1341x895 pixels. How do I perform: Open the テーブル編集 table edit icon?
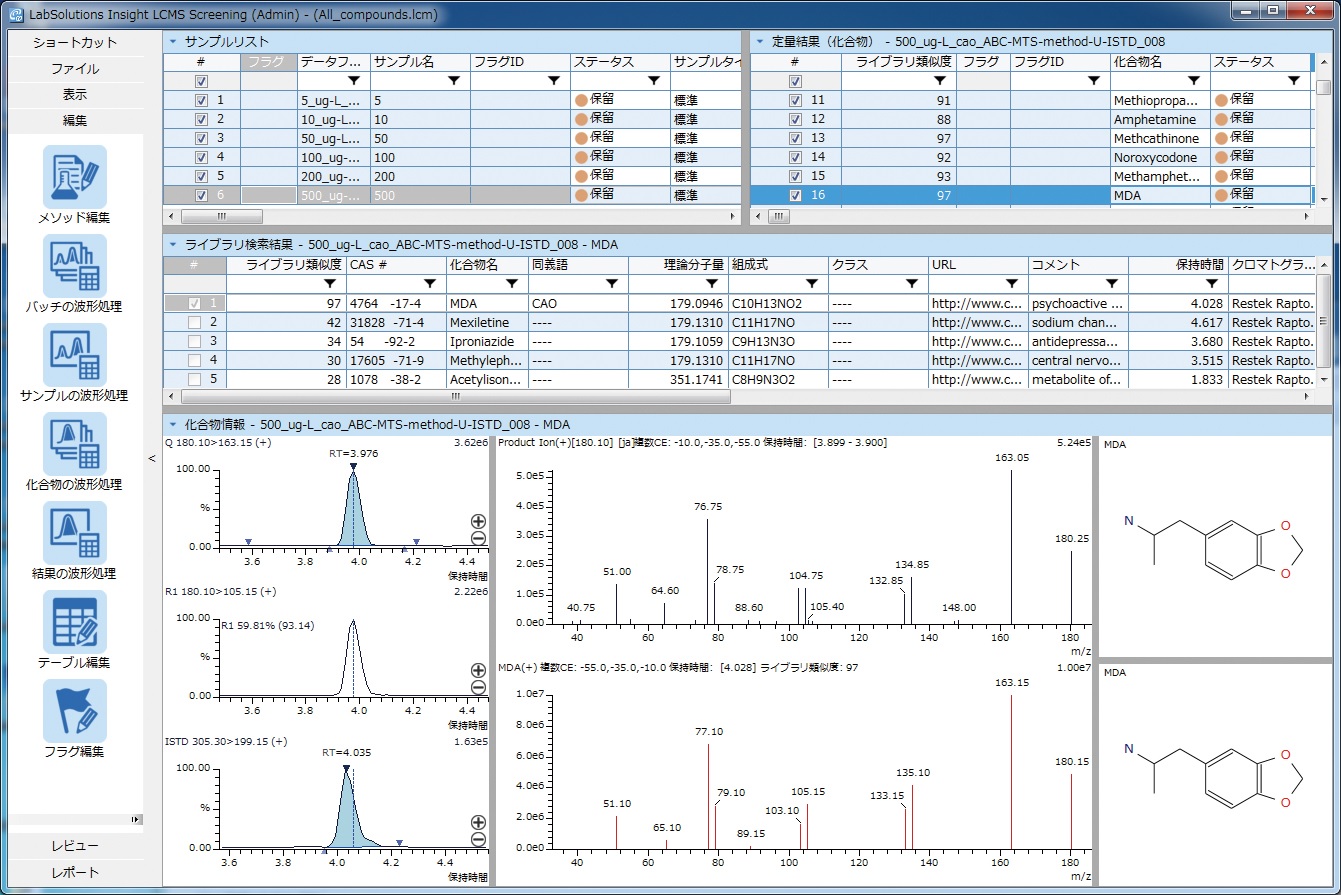75,622
